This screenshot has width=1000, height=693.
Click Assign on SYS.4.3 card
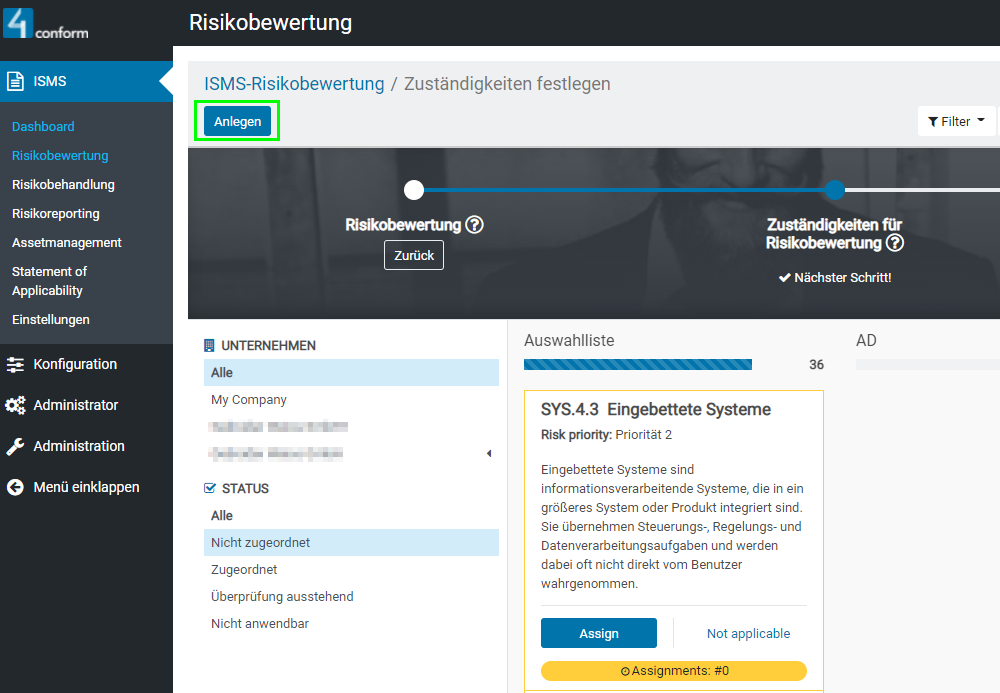[x=598, y=633]
